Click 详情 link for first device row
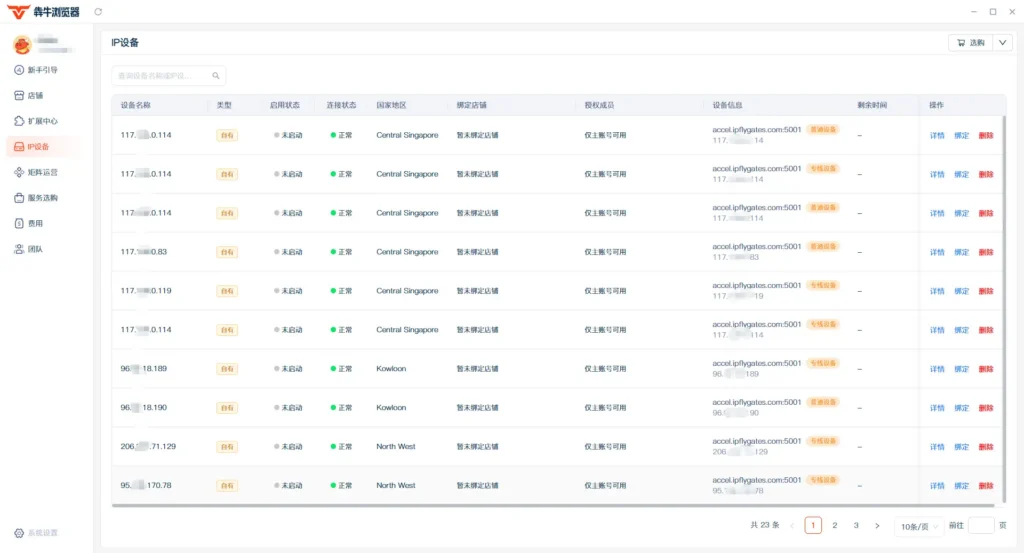Screen dimensions: 1024x553 937,136
